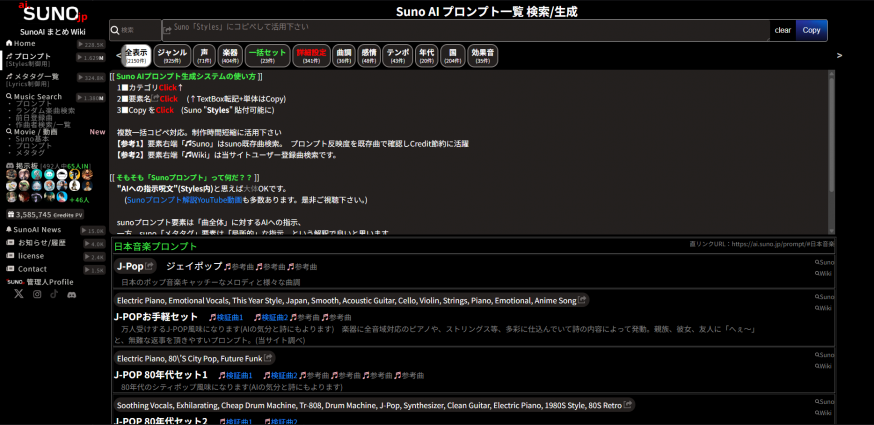
Task: Click the copy icon beside J-Pop
Action: 150,267
